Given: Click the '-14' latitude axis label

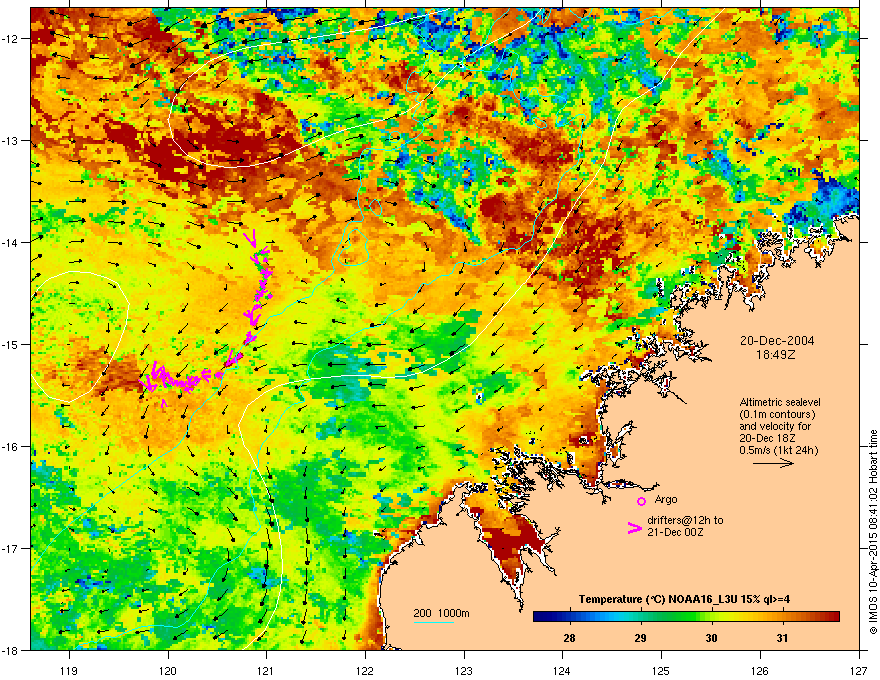Looking at the screenshot, I should (x=10, y=242).
